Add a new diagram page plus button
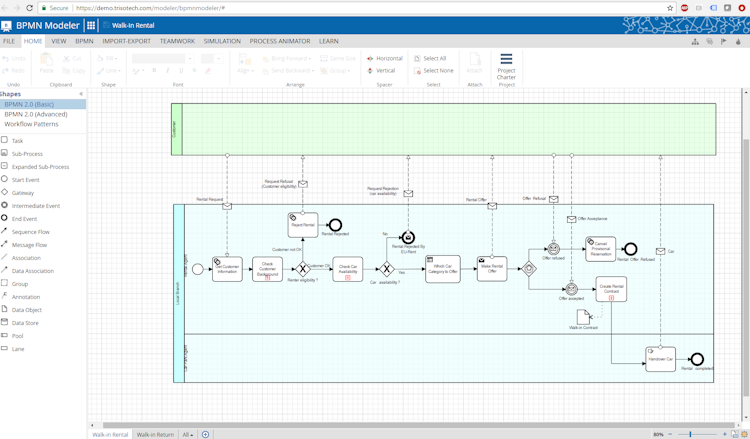Image resolution: width=750 pixels, height=439 pixels. (205, 434)
